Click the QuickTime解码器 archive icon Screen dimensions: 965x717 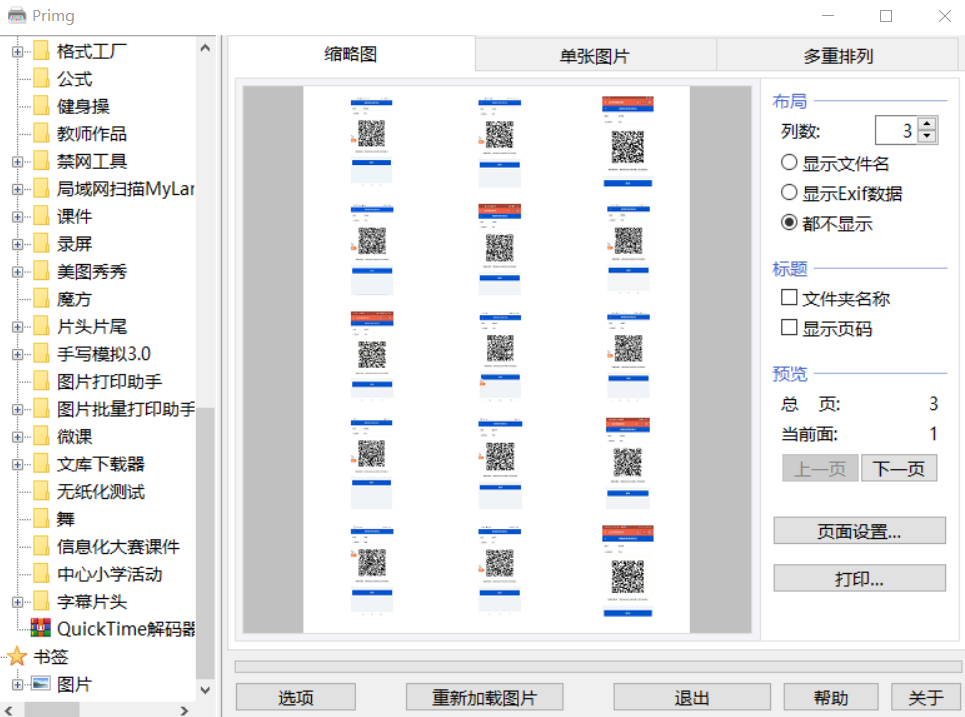41,628
